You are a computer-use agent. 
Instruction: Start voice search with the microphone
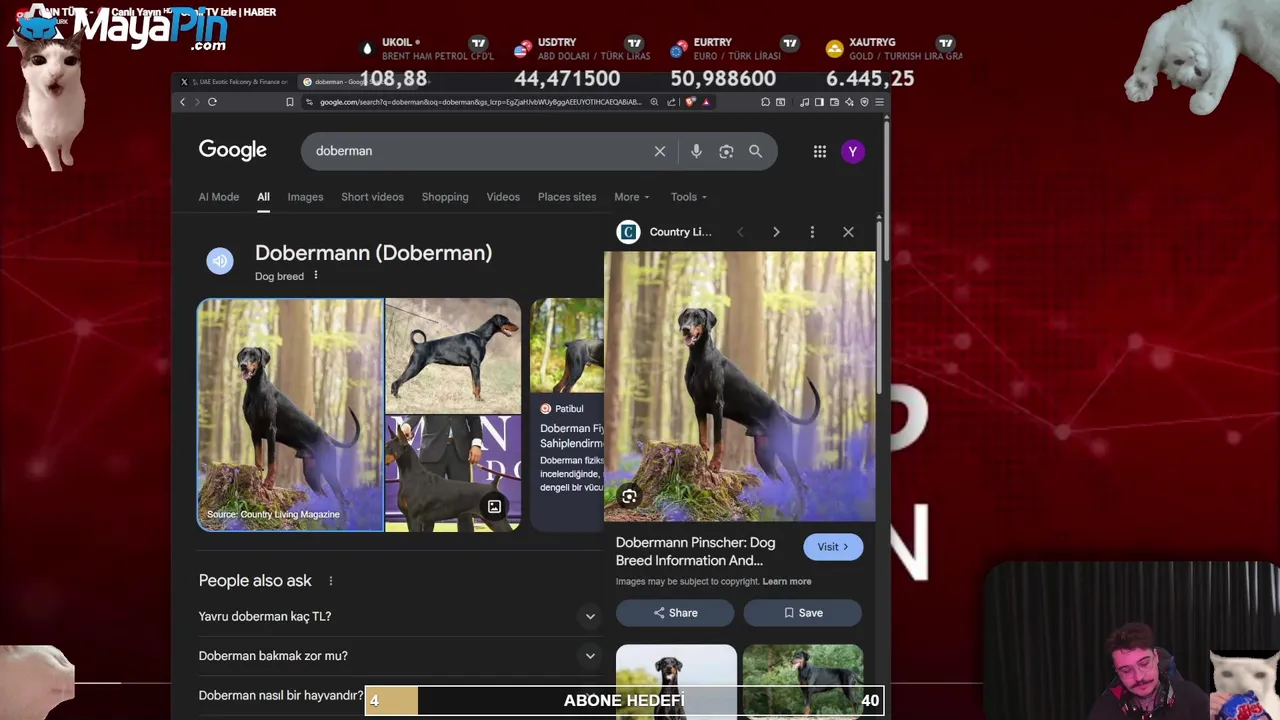pos(696,151)
